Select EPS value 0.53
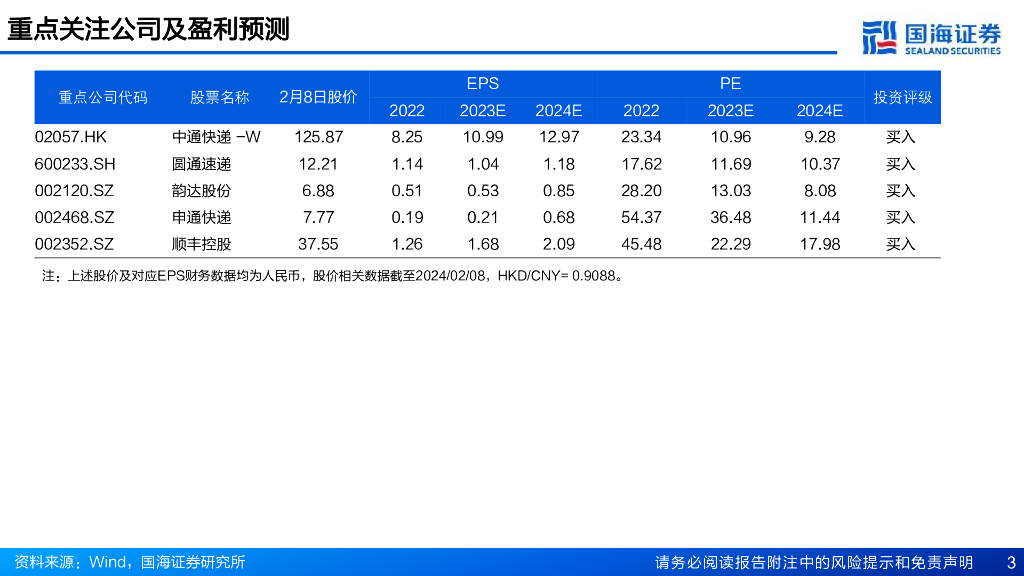This screenshot has height=576, width=1024. coord(483,191)
